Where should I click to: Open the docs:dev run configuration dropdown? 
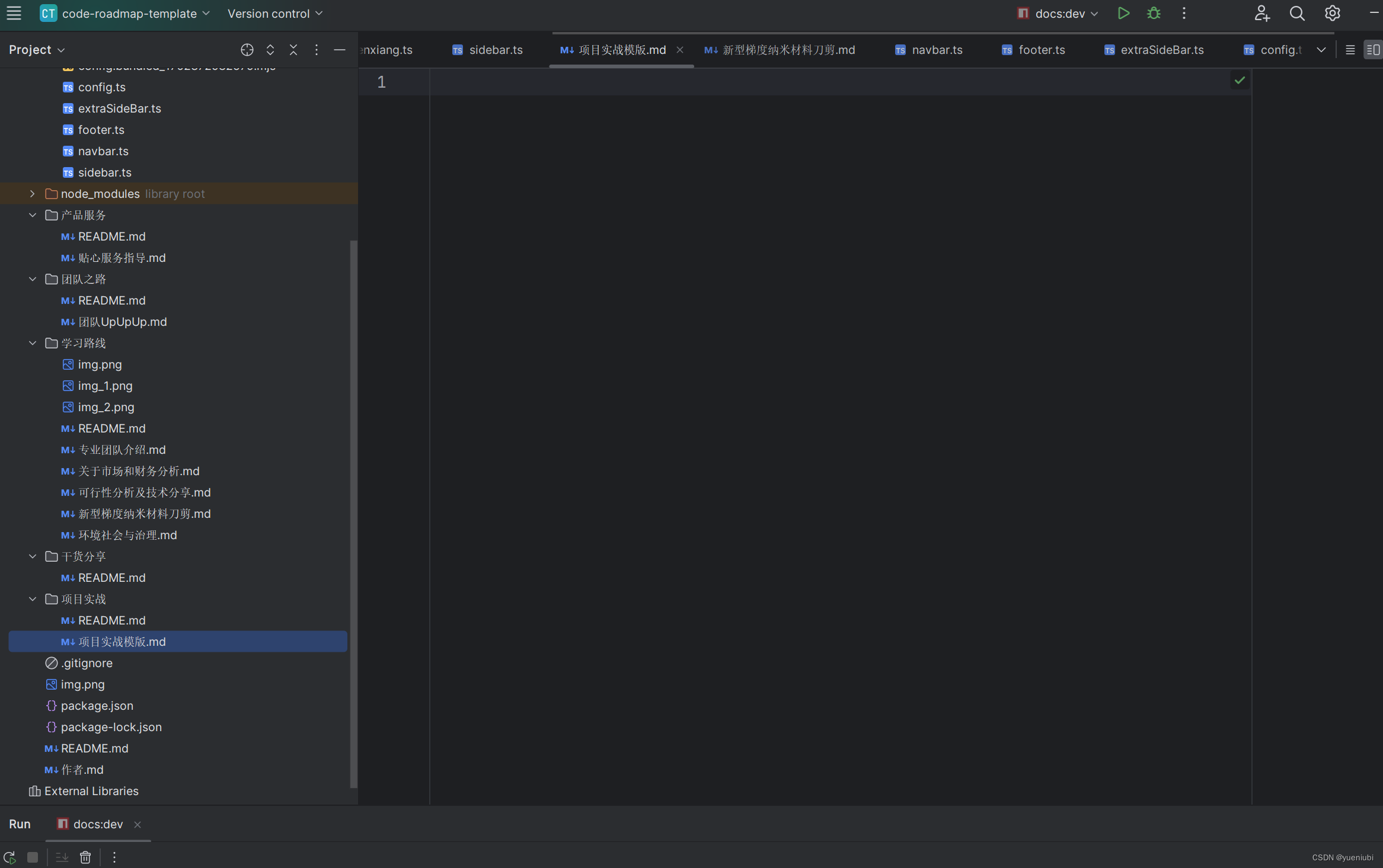(x=1059, y=13)
